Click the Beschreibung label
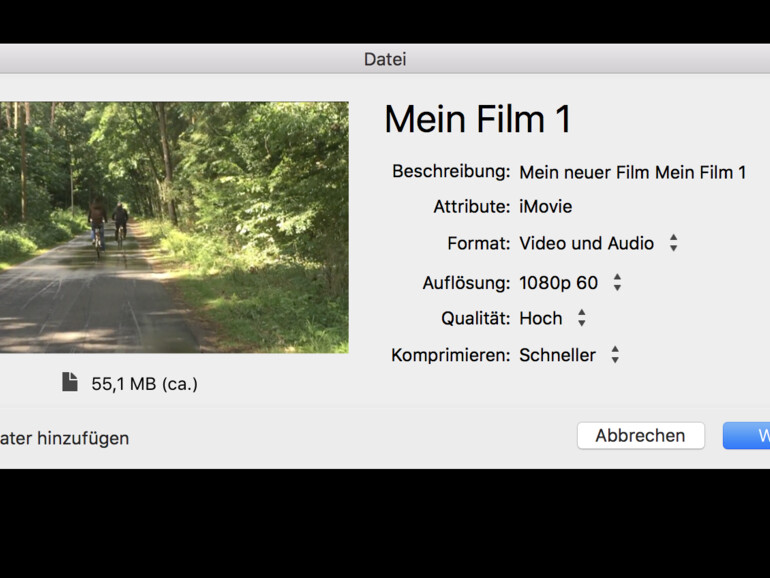Screen dimensions: 770x578 (451, 172)
